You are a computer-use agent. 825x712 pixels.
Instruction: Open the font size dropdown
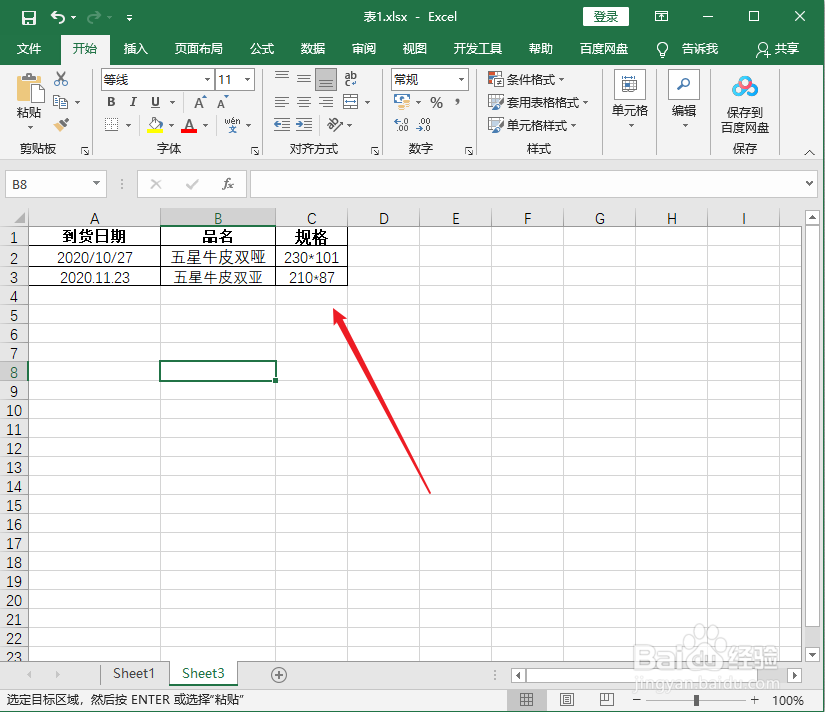[x=247, y=79]
